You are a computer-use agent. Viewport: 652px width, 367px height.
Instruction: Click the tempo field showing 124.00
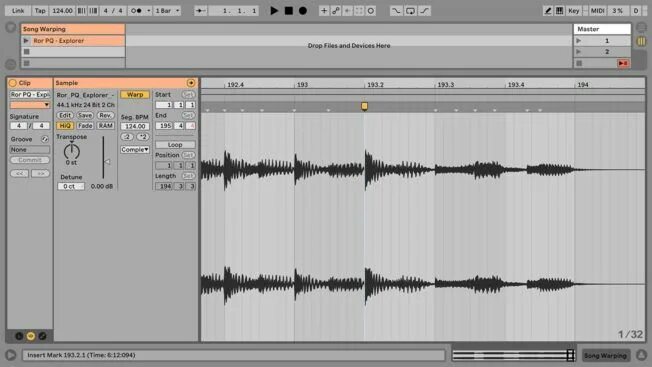tap(62, 11)
